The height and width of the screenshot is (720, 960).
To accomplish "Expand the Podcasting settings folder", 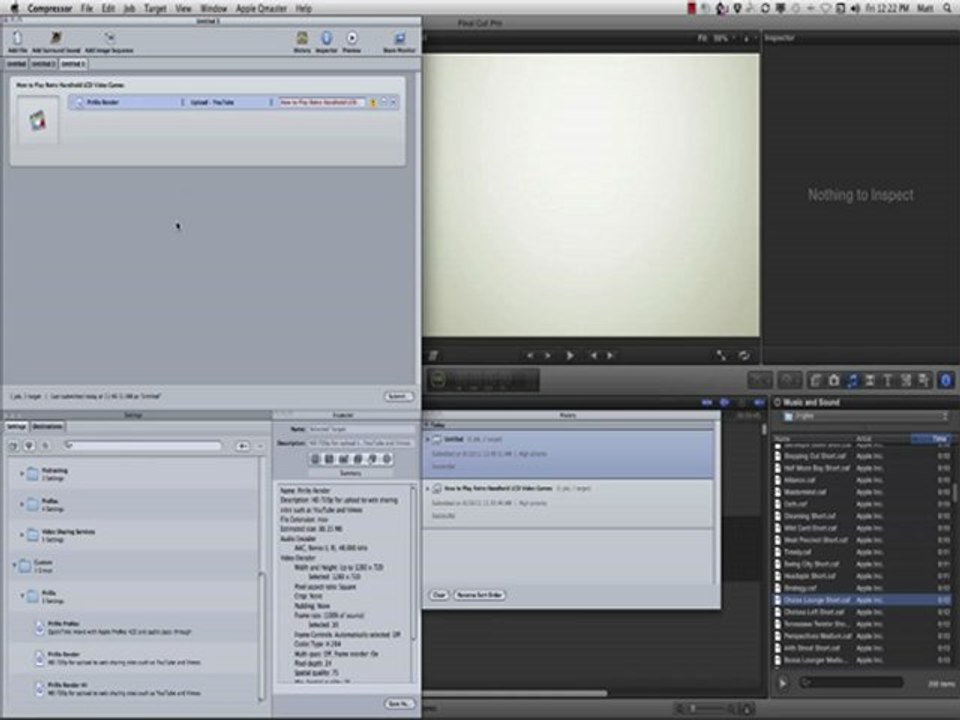I will [x=22, y=473].
